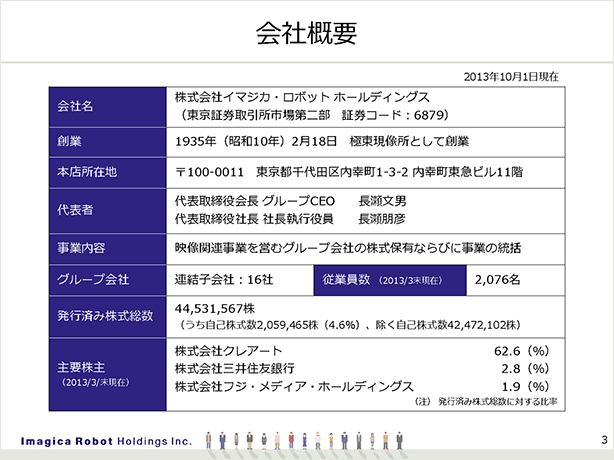
Task: Click the 主要株主 row header
Action: coord(108,375)
